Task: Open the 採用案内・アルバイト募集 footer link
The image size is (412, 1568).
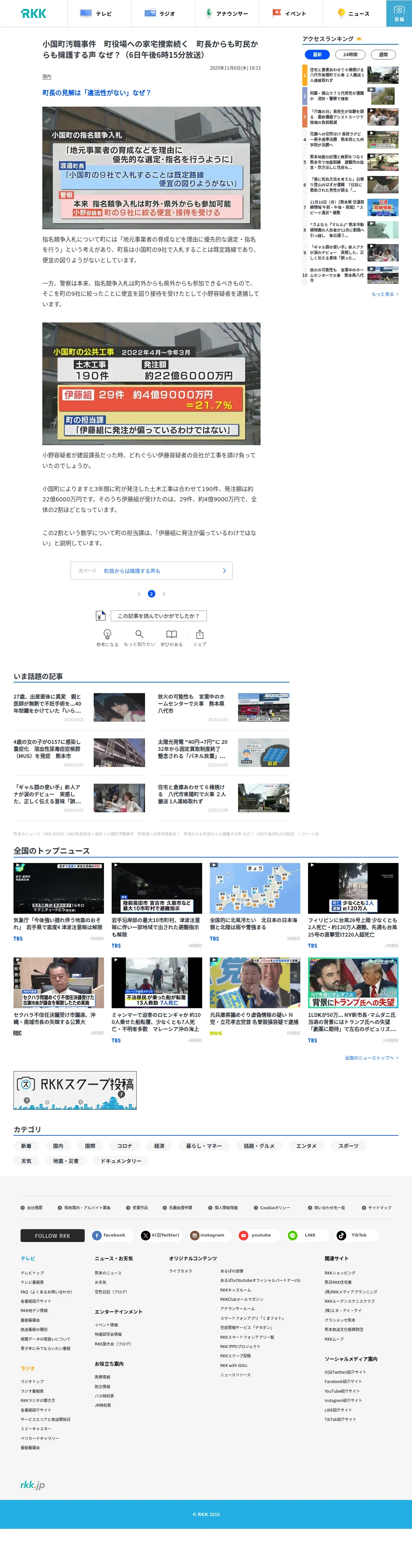Action: 84,1208
